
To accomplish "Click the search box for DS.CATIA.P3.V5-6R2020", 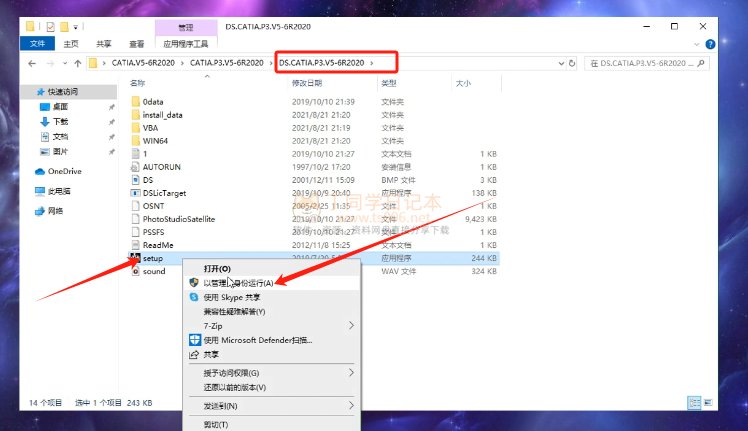I will point(647,63).
